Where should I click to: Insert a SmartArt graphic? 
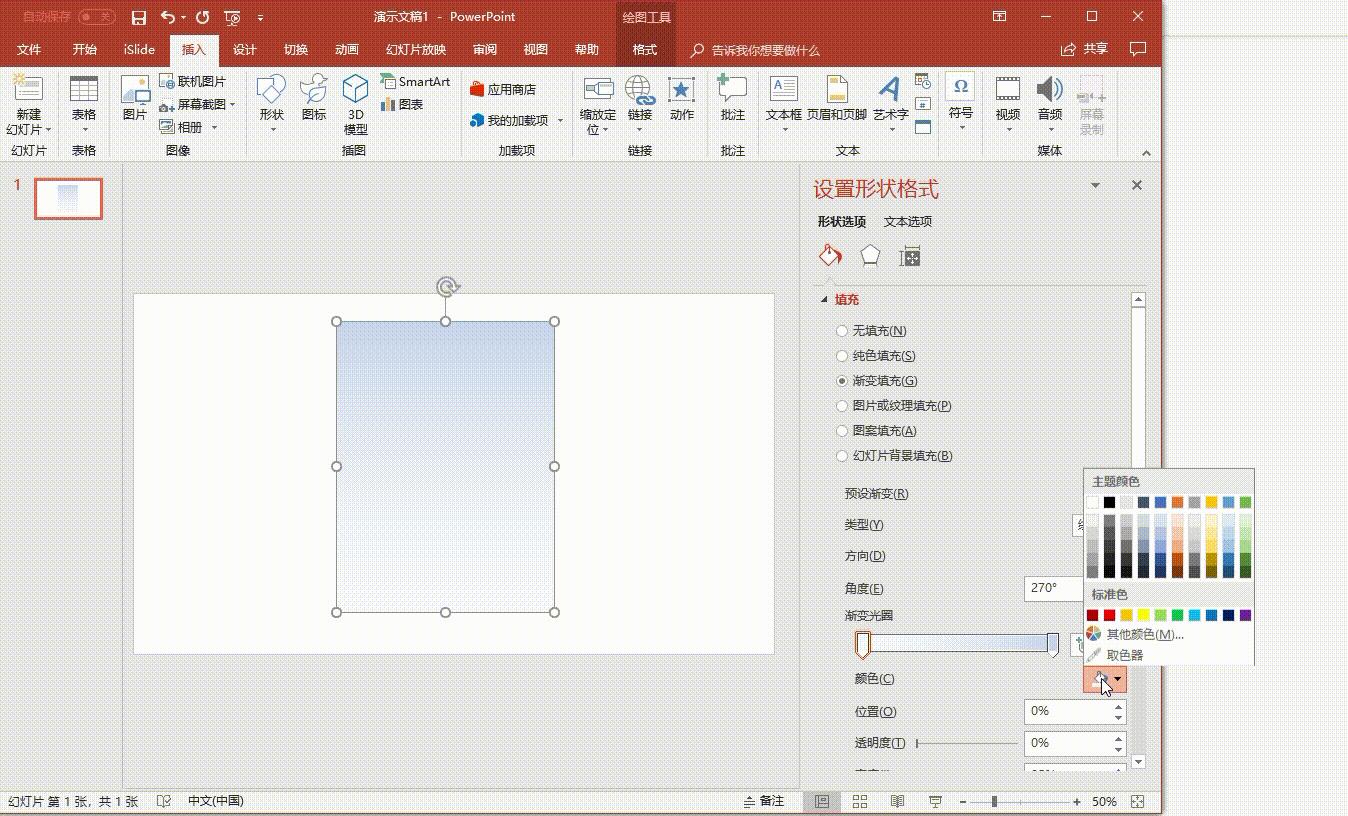point(416,81)
